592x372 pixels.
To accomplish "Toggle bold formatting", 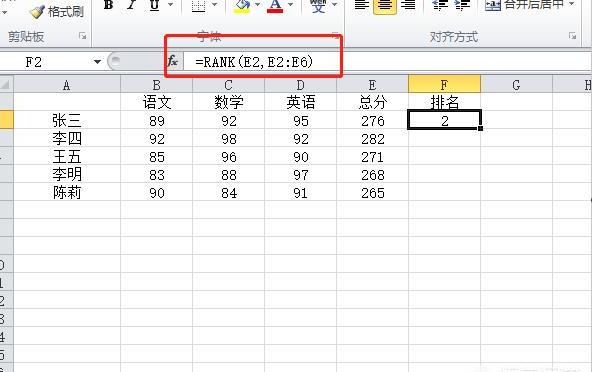I will coord(108,5).
